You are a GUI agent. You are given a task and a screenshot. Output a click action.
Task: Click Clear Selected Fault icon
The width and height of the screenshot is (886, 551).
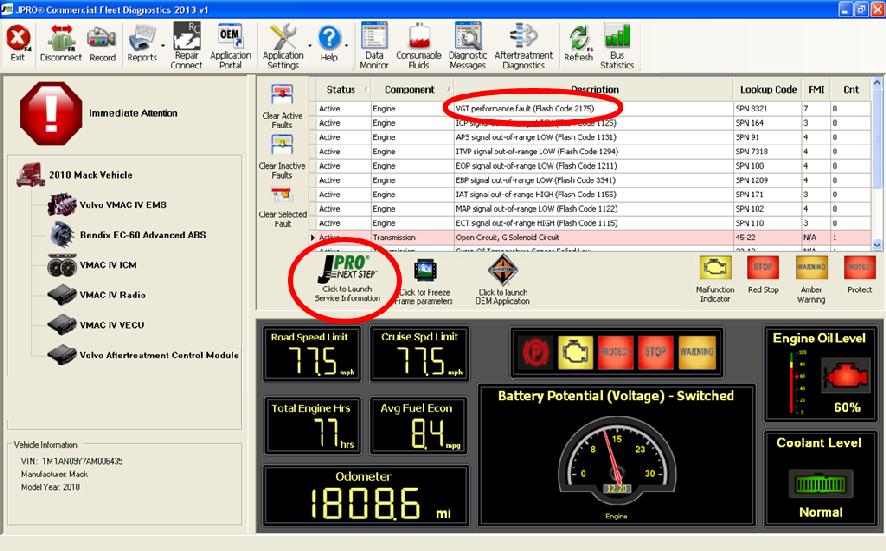[282, 196]
